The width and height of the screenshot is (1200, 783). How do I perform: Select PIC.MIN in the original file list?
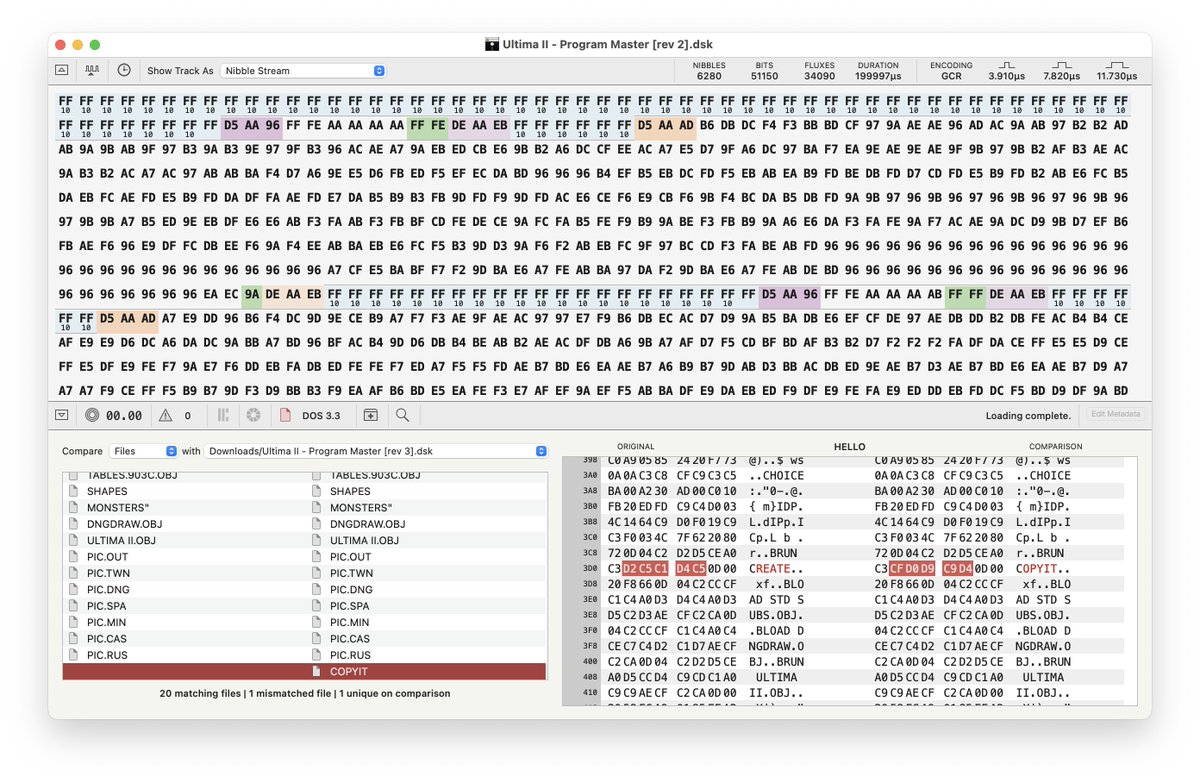pos(107,622)
